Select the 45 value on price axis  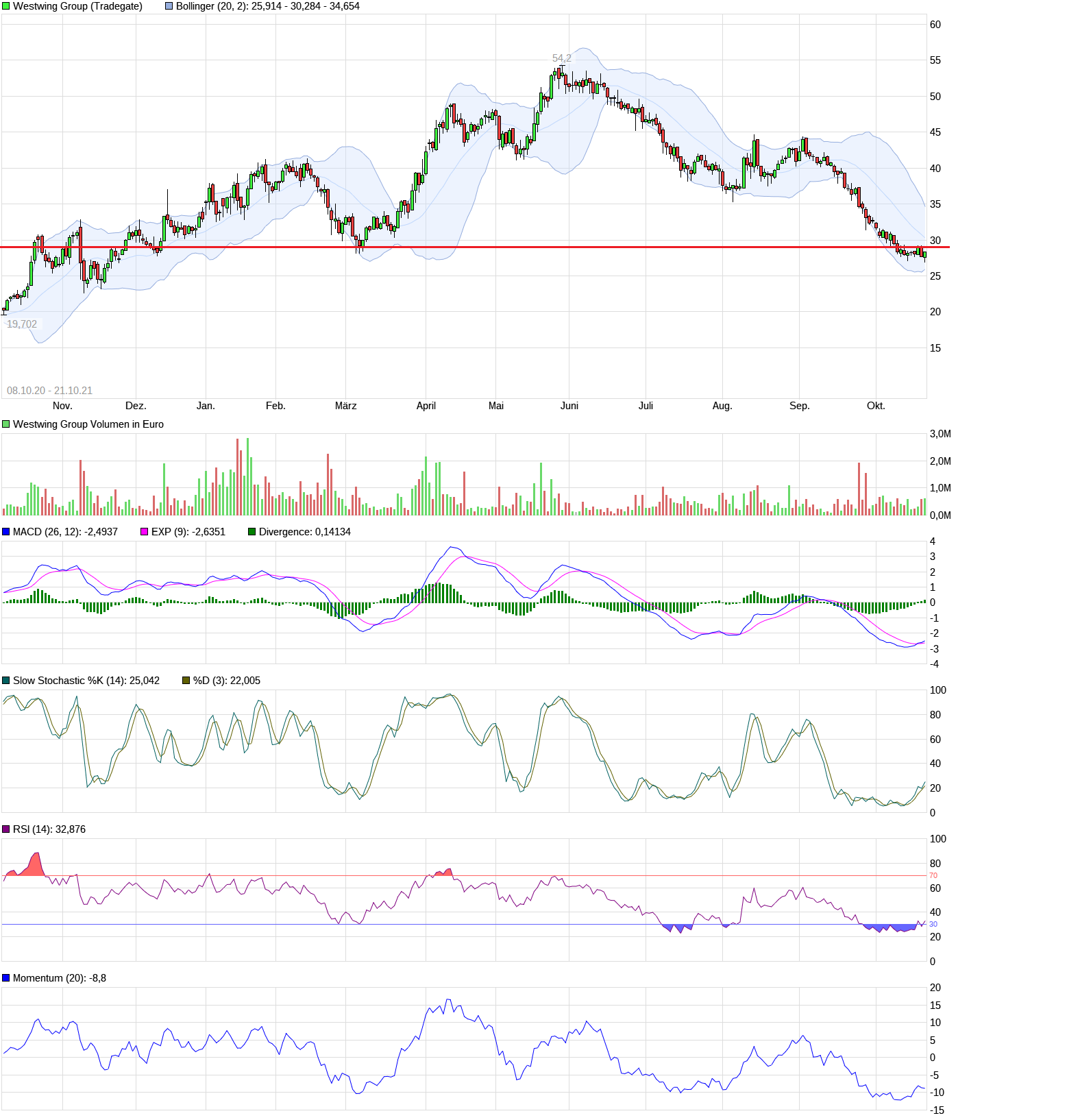click(935, 132)
